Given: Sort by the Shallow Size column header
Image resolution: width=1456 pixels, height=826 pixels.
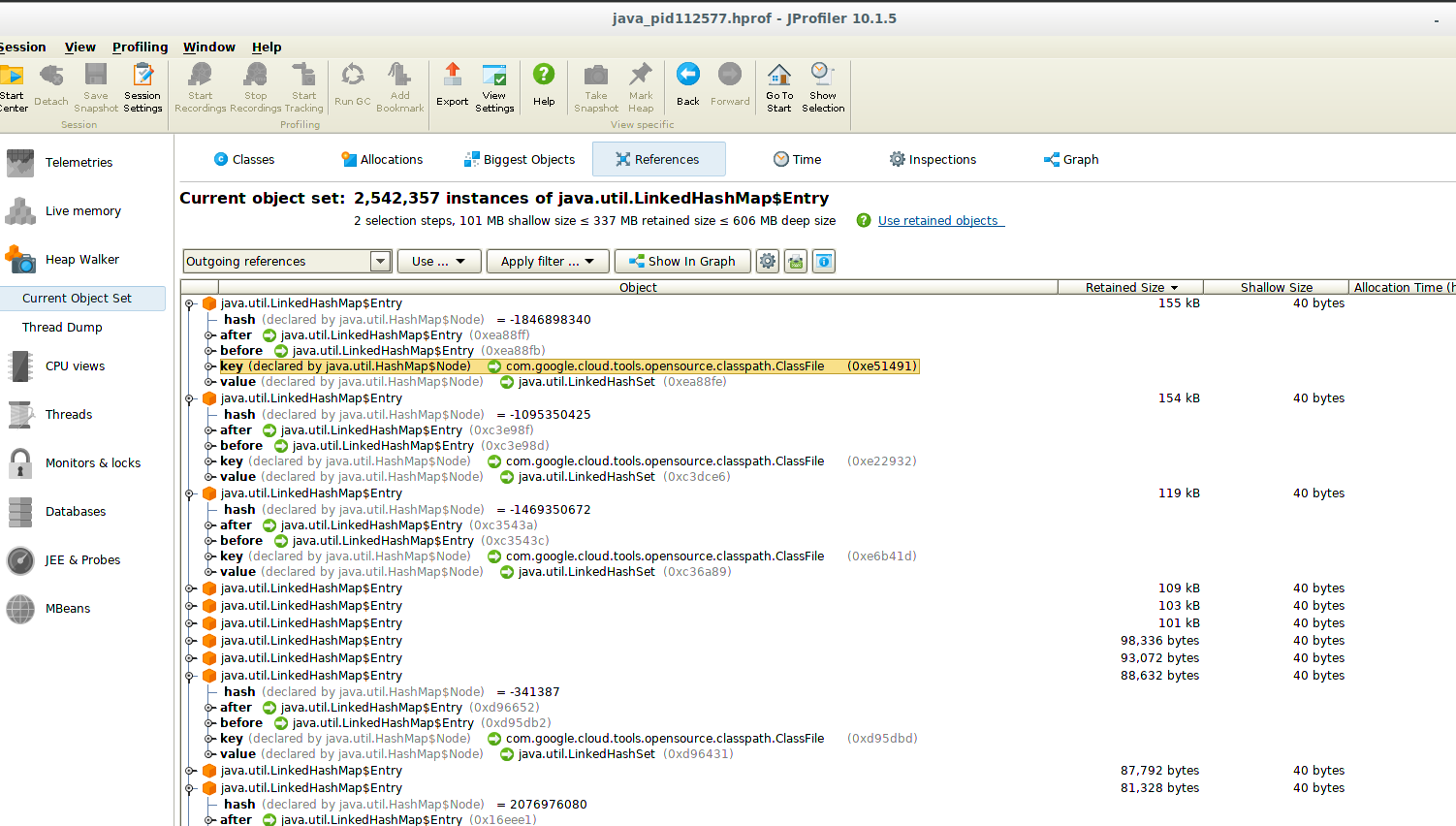Looking at the screenshot, I should (1275, 287).
